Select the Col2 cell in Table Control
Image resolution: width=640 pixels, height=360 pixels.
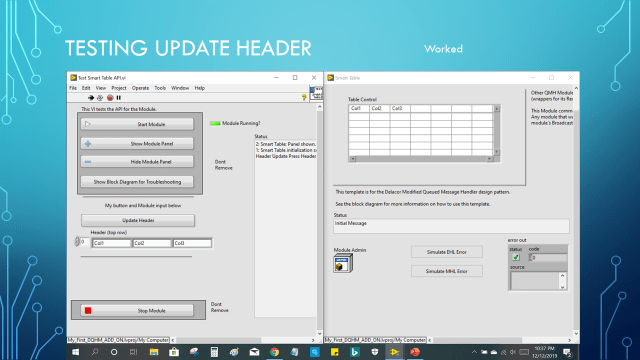[x=380, y=109]
